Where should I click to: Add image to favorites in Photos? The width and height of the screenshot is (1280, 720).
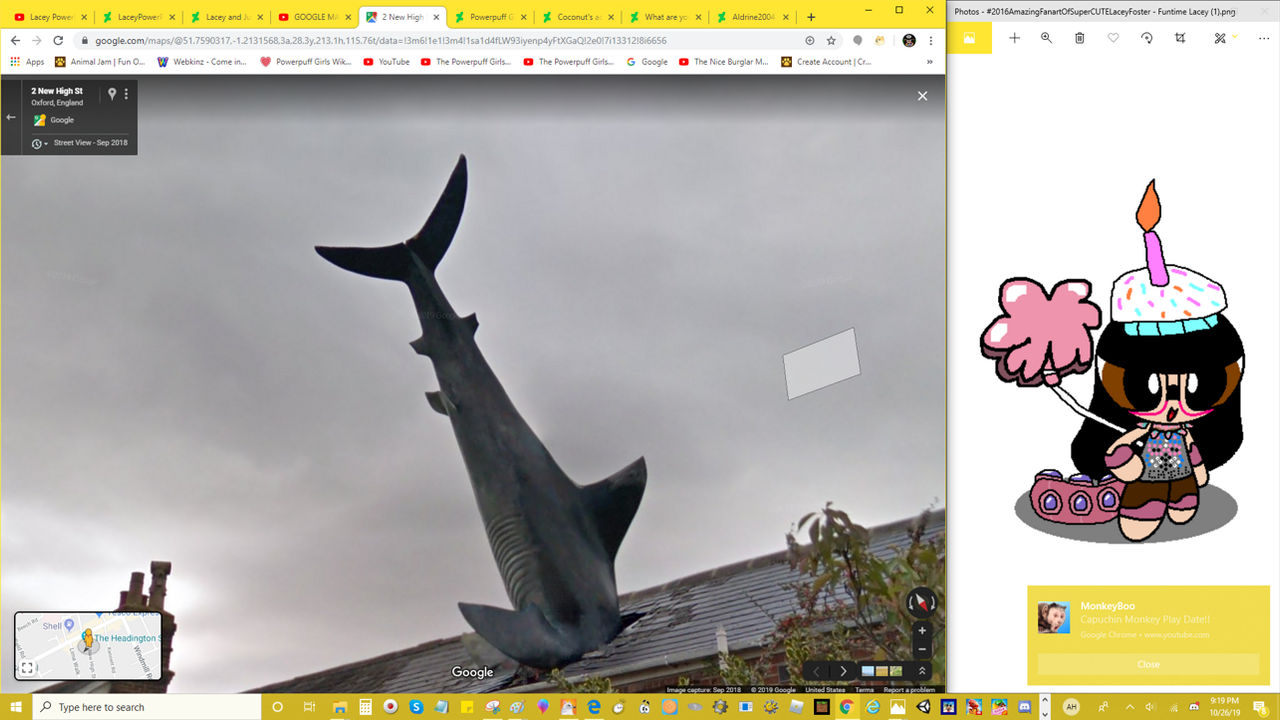tap(1113, 38)
